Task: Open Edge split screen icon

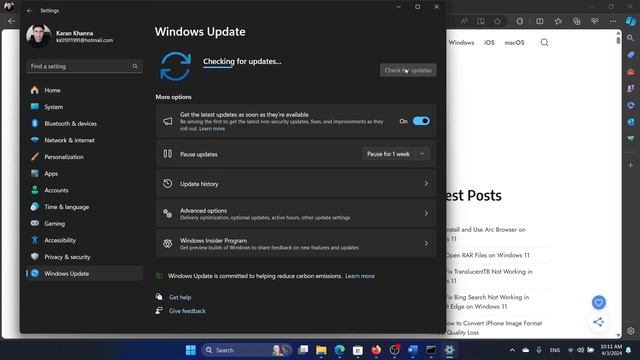Action: coord(540,21)
